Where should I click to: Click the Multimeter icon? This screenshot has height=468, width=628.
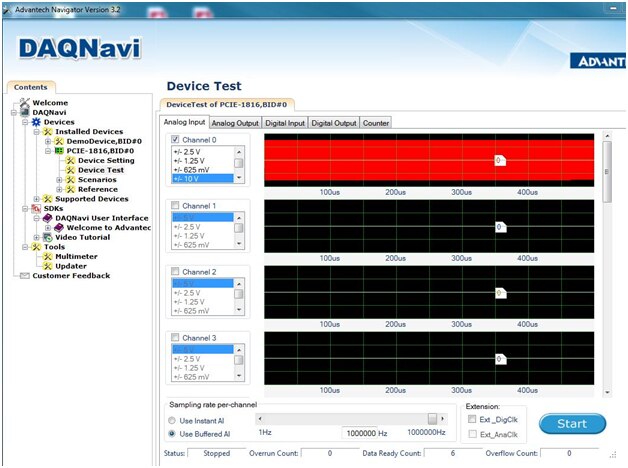click(48, 257)
